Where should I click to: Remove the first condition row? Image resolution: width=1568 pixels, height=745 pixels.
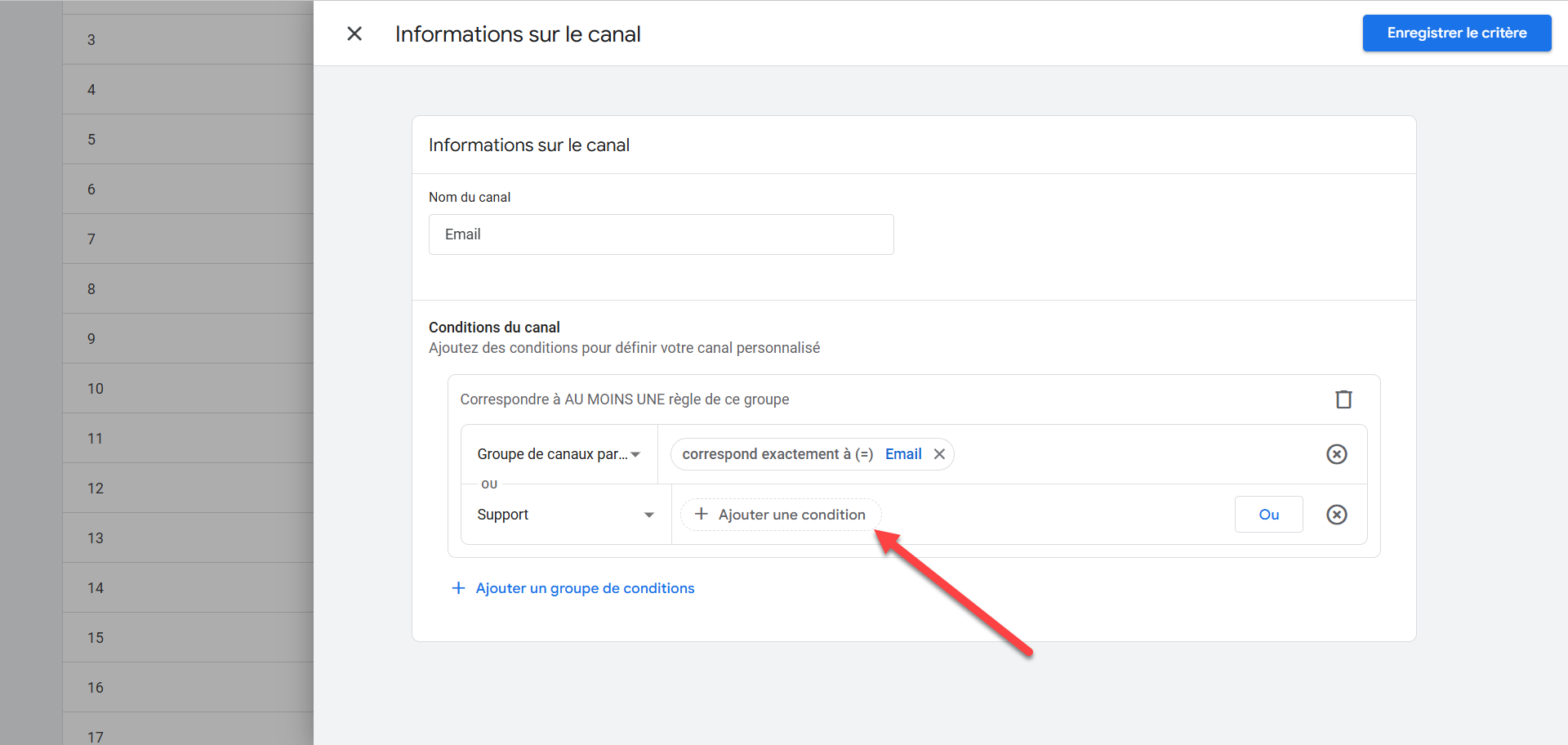pos(1336,454)
